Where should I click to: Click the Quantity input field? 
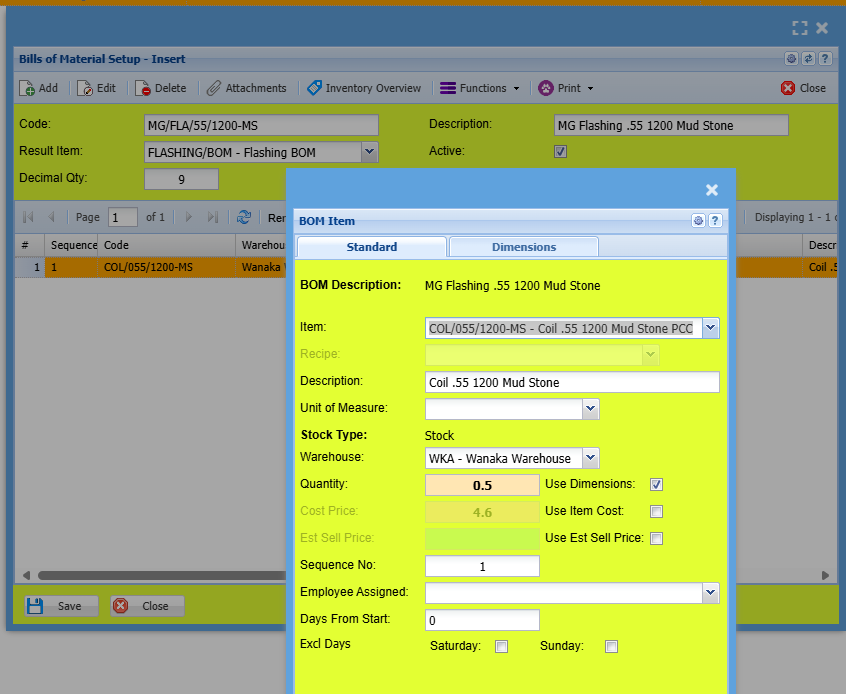pos(482,485)
